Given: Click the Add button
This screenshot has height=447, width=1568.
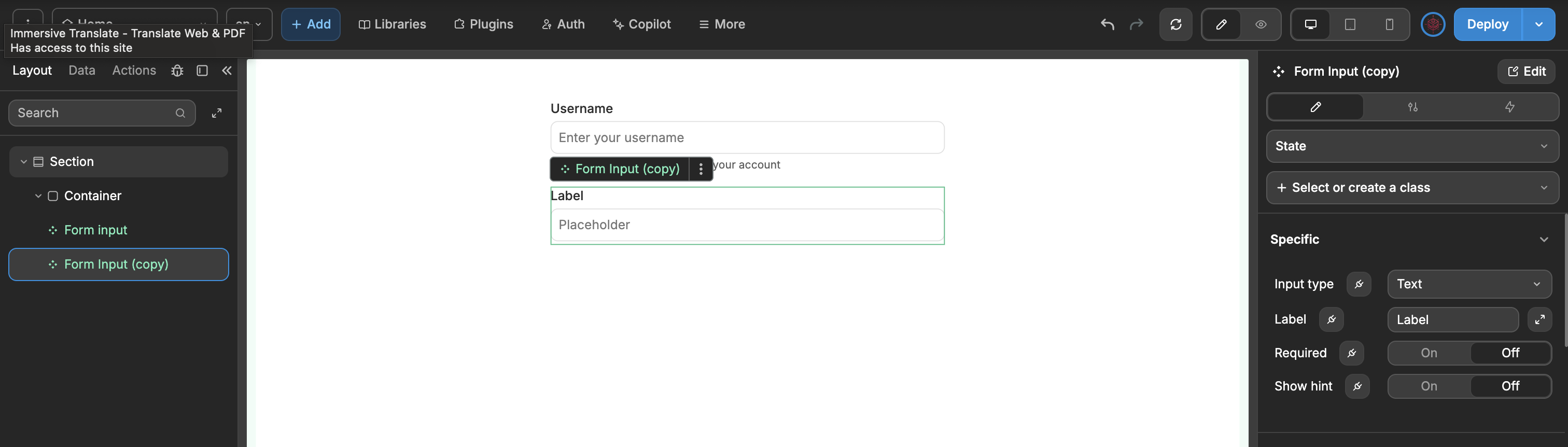Looking at the screenshot, I should [311, 24].
